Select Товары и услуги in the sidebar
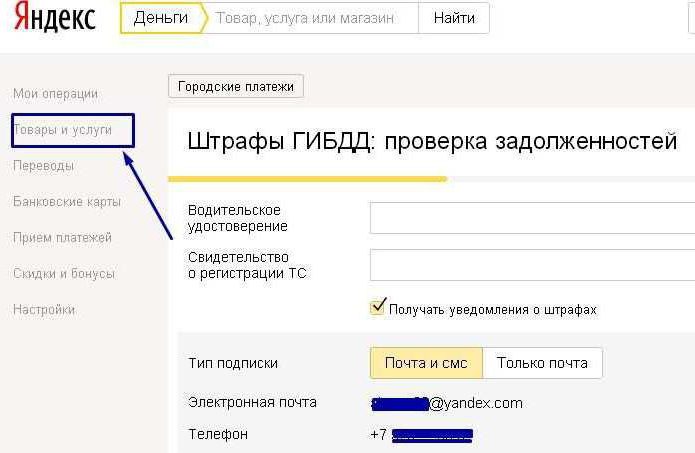 62,130
